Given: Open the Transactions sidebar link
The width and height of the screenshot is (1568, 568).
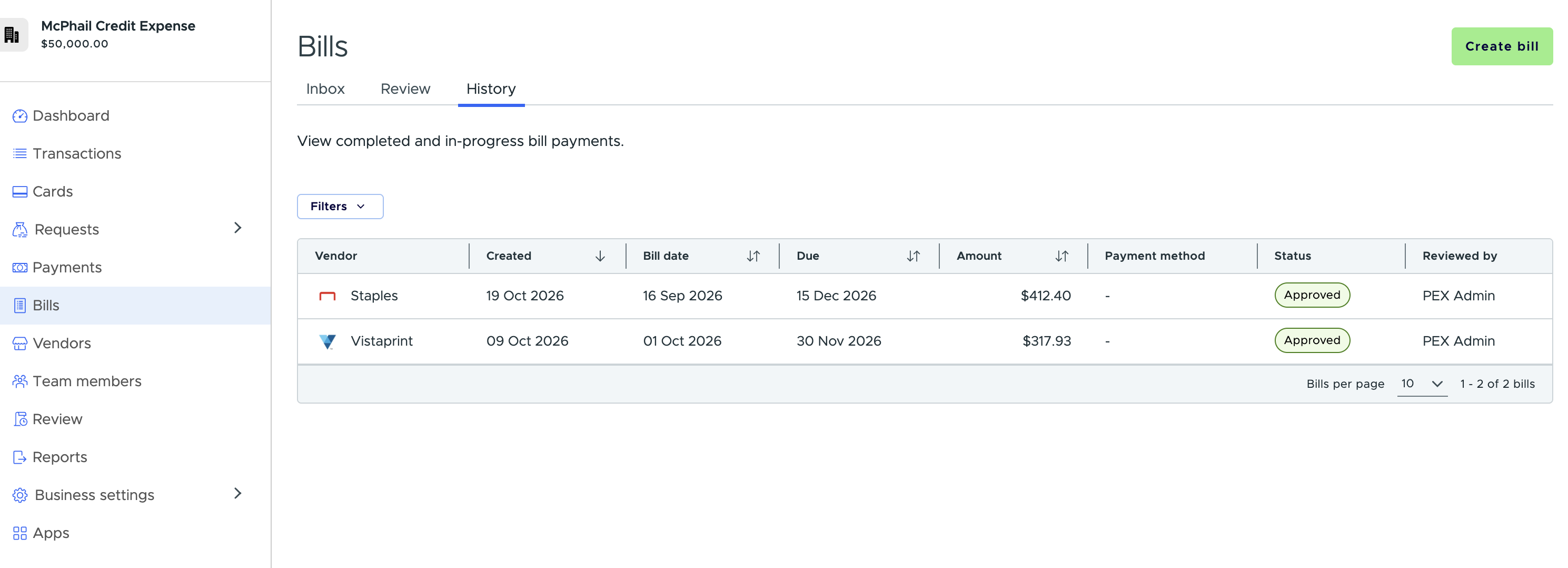Looking at the screenshot, I should [77, 153].
